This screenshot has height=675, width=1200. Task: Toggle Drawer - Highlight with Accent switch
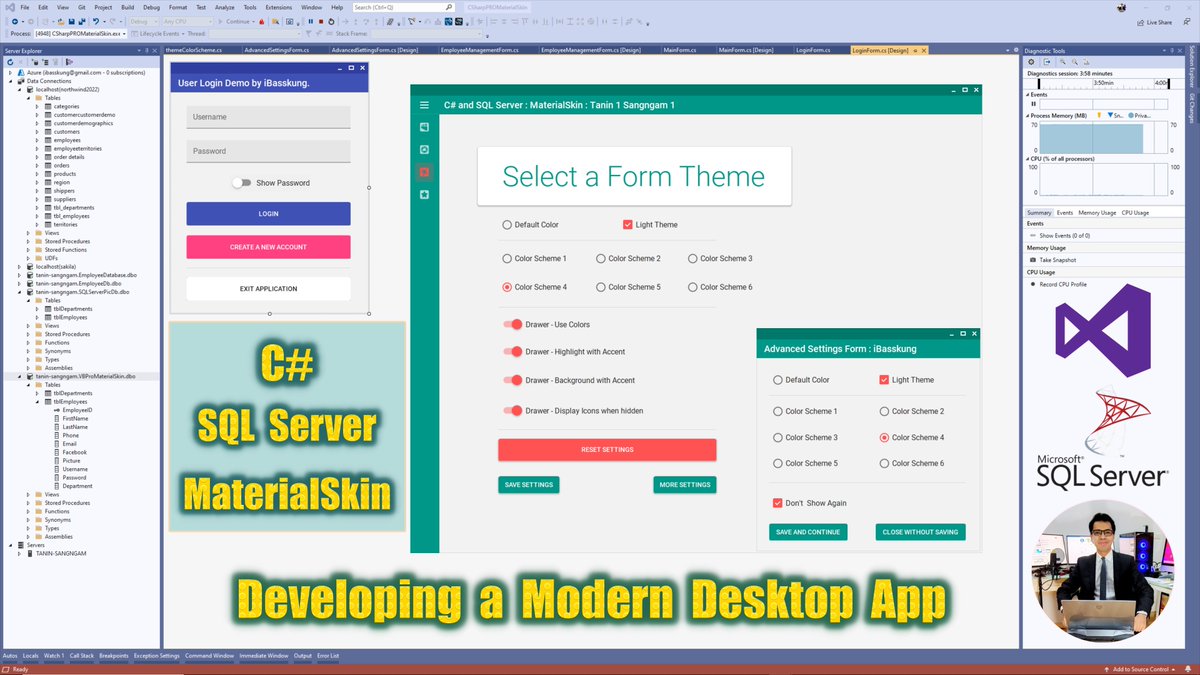(x=513, y=352)
